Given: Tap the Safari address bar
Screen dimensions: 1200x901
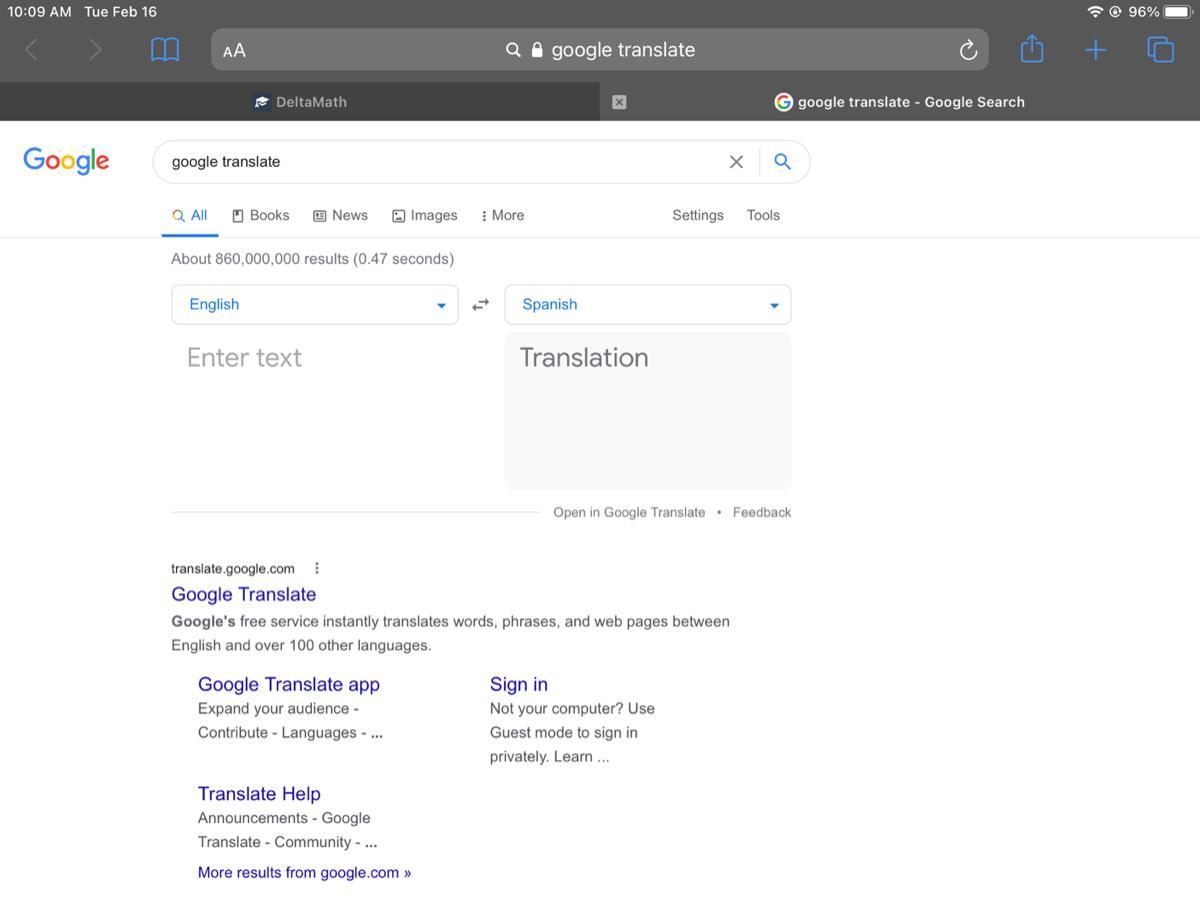Looking at the screenshot, I should click(x=600, y=50).
